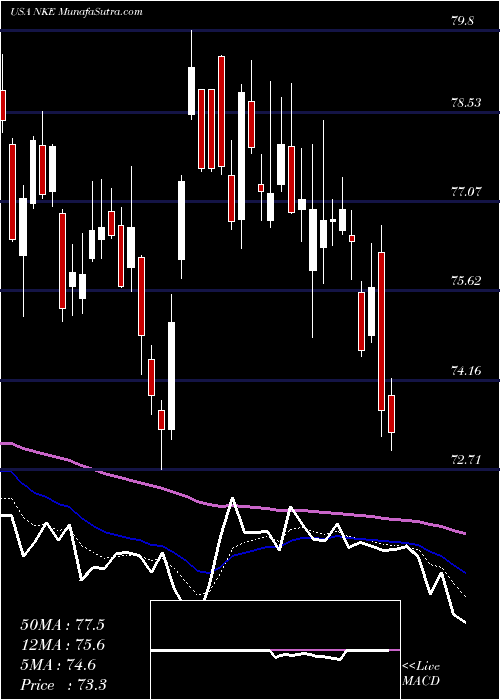Image resolution: width=500 pixels, height=700 pixels.
Task: Select the 74.16 price axis label
Action: pyautogui.click(x=466, y=370)
